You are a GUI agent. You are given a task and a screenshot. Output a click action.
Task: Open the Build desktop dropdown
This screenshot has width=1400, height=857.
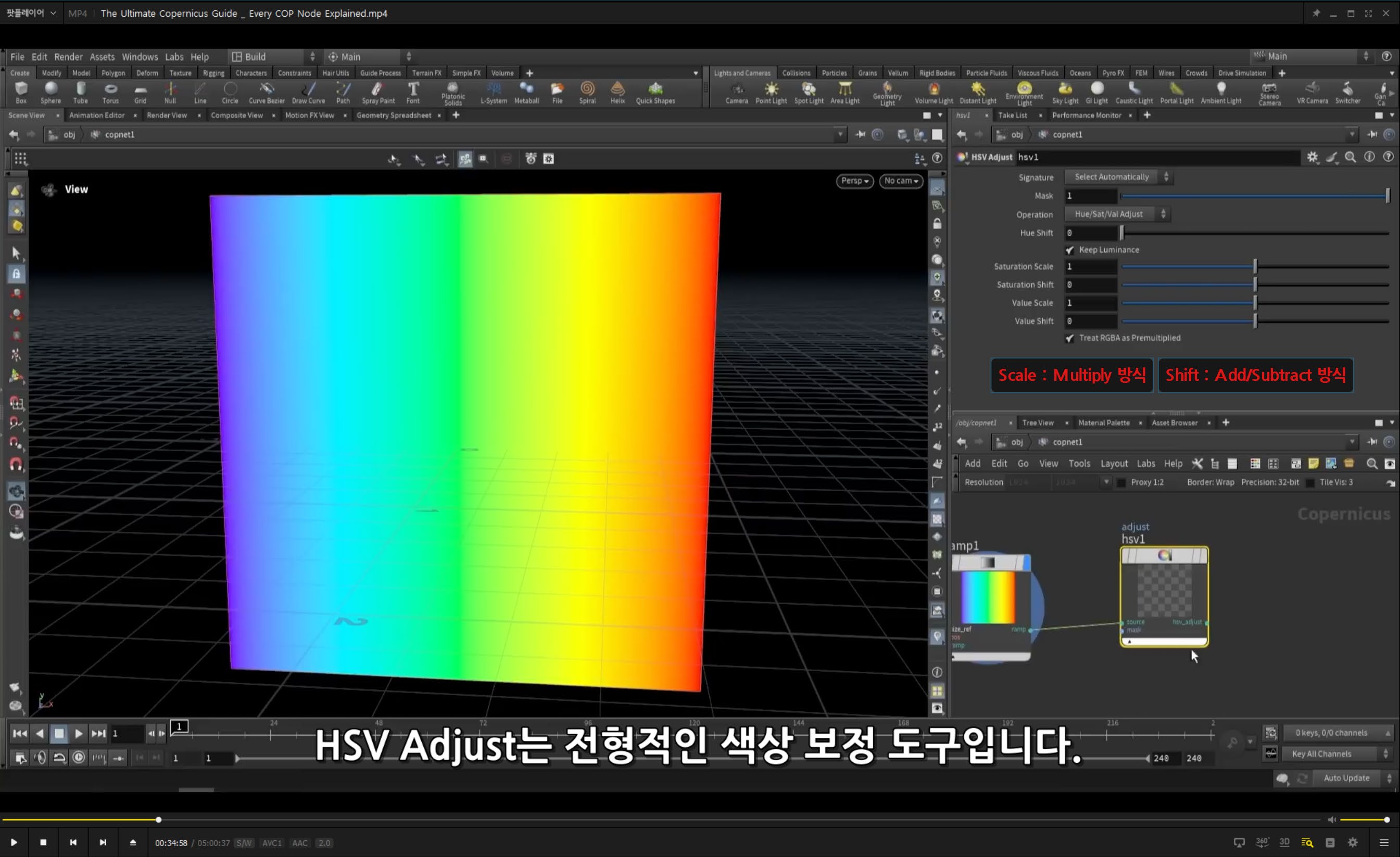pos(273,57)
